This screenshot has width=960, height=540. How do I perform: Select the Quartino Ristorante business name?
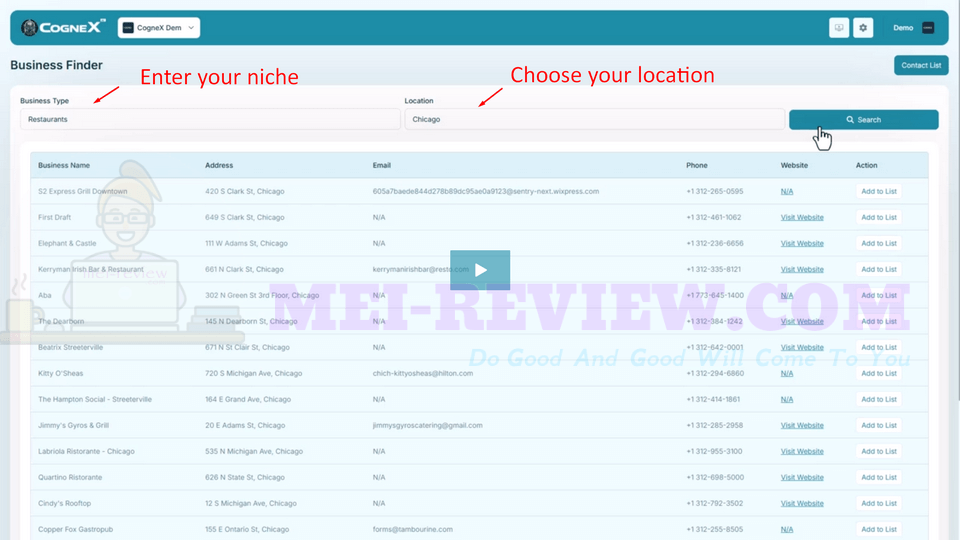click(x=70, y=478)
